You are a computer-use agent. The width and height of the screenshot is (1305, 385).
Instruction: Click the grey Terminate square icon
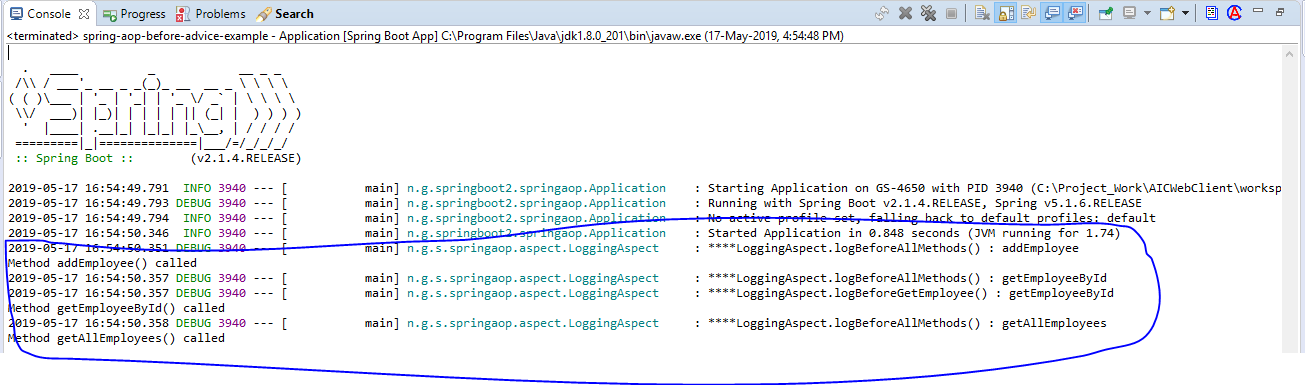click(x=951, y=13)
